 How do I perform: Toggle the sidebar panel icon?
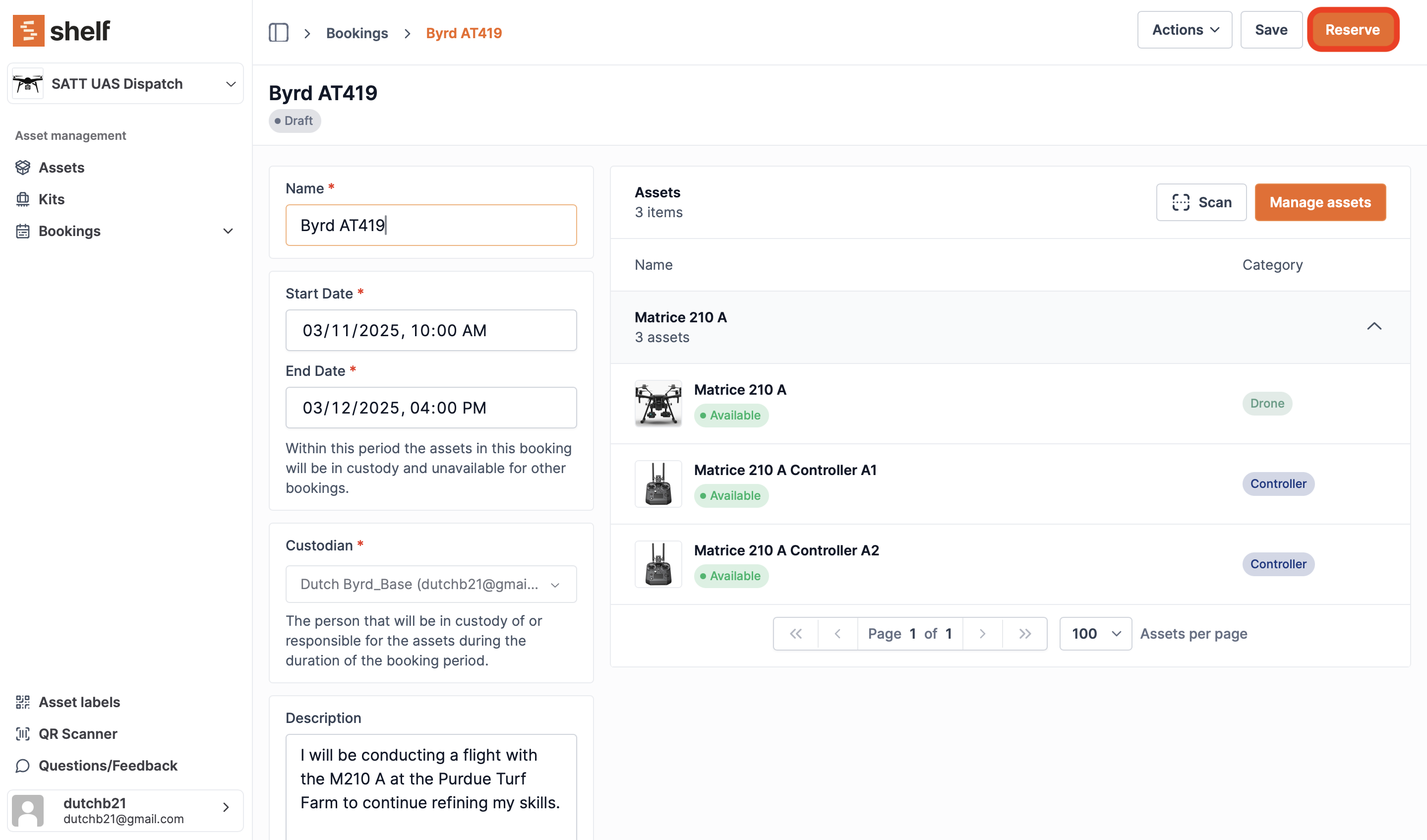pyautogui.click(x=278, y=33)
